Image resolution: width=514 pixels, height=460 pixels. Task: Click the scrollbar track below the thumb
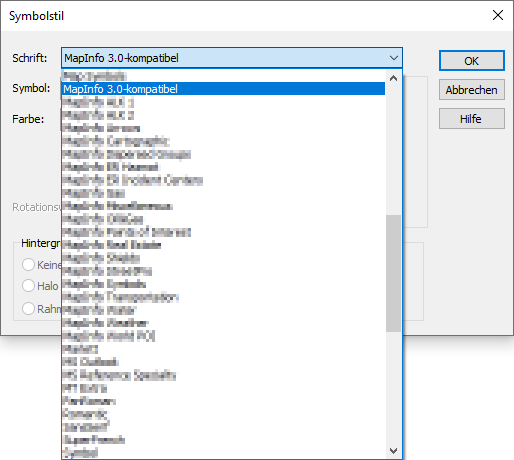tap(394, 387)
